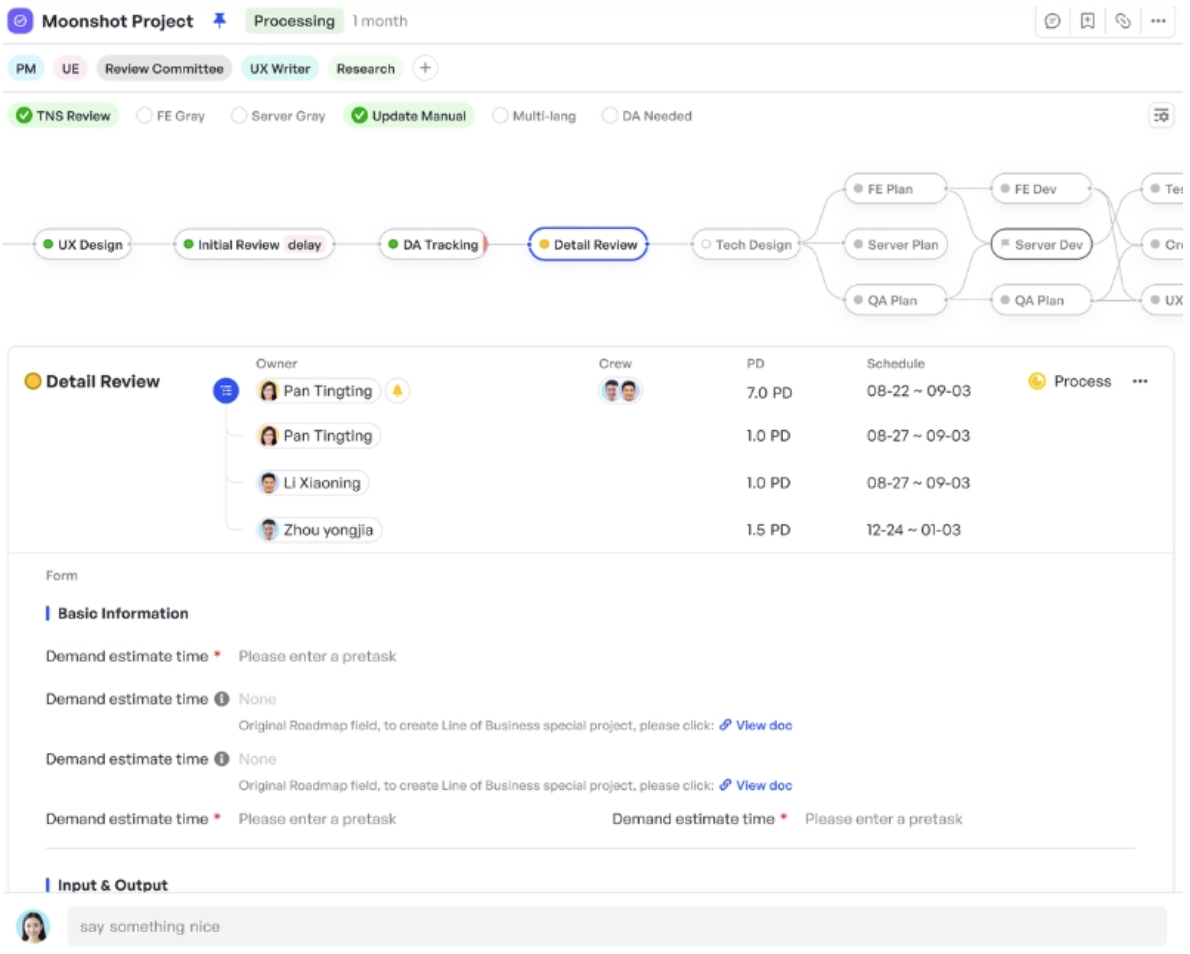
Task: Uncheck the TNS Review item
Action: click(24, 115)
